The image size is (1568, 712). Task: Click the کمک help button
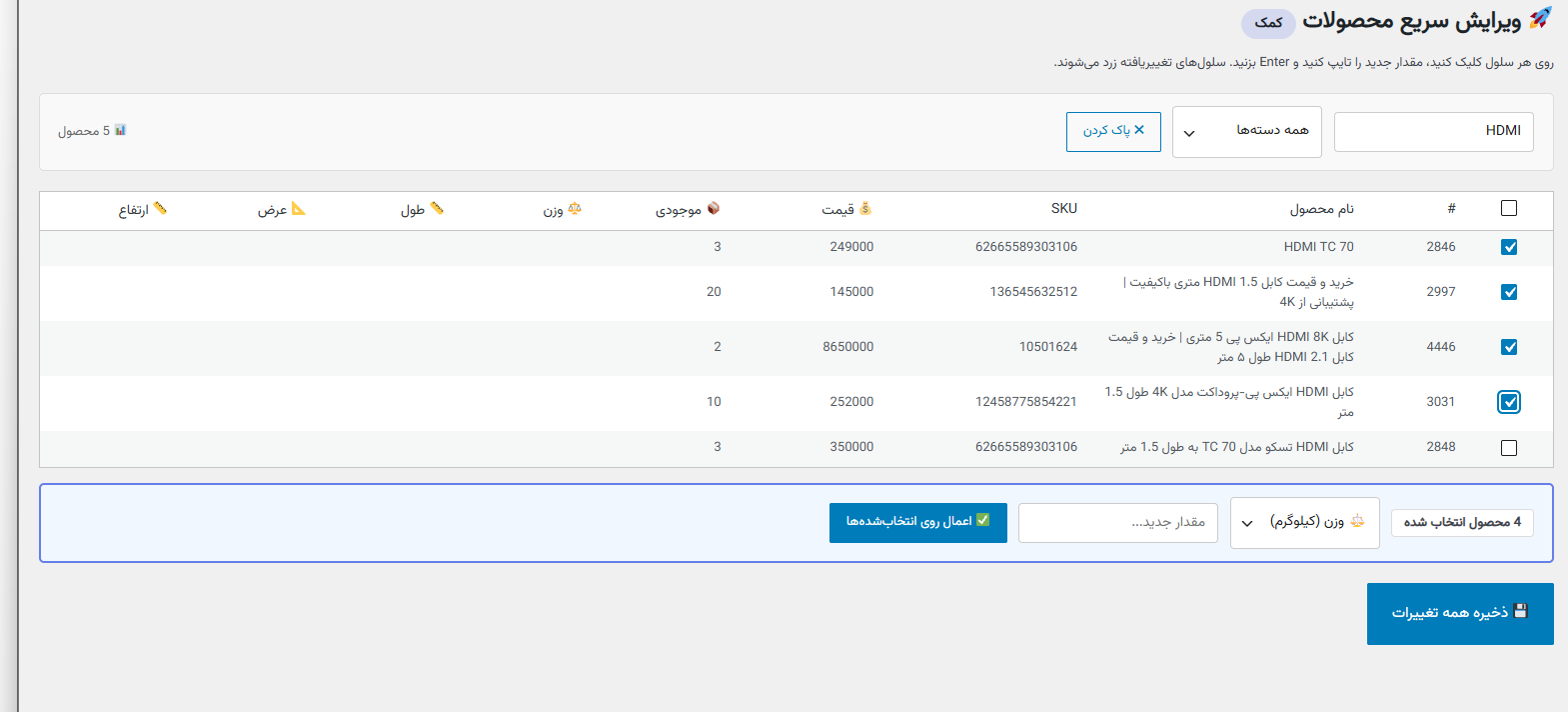[x=1268, y=23]
